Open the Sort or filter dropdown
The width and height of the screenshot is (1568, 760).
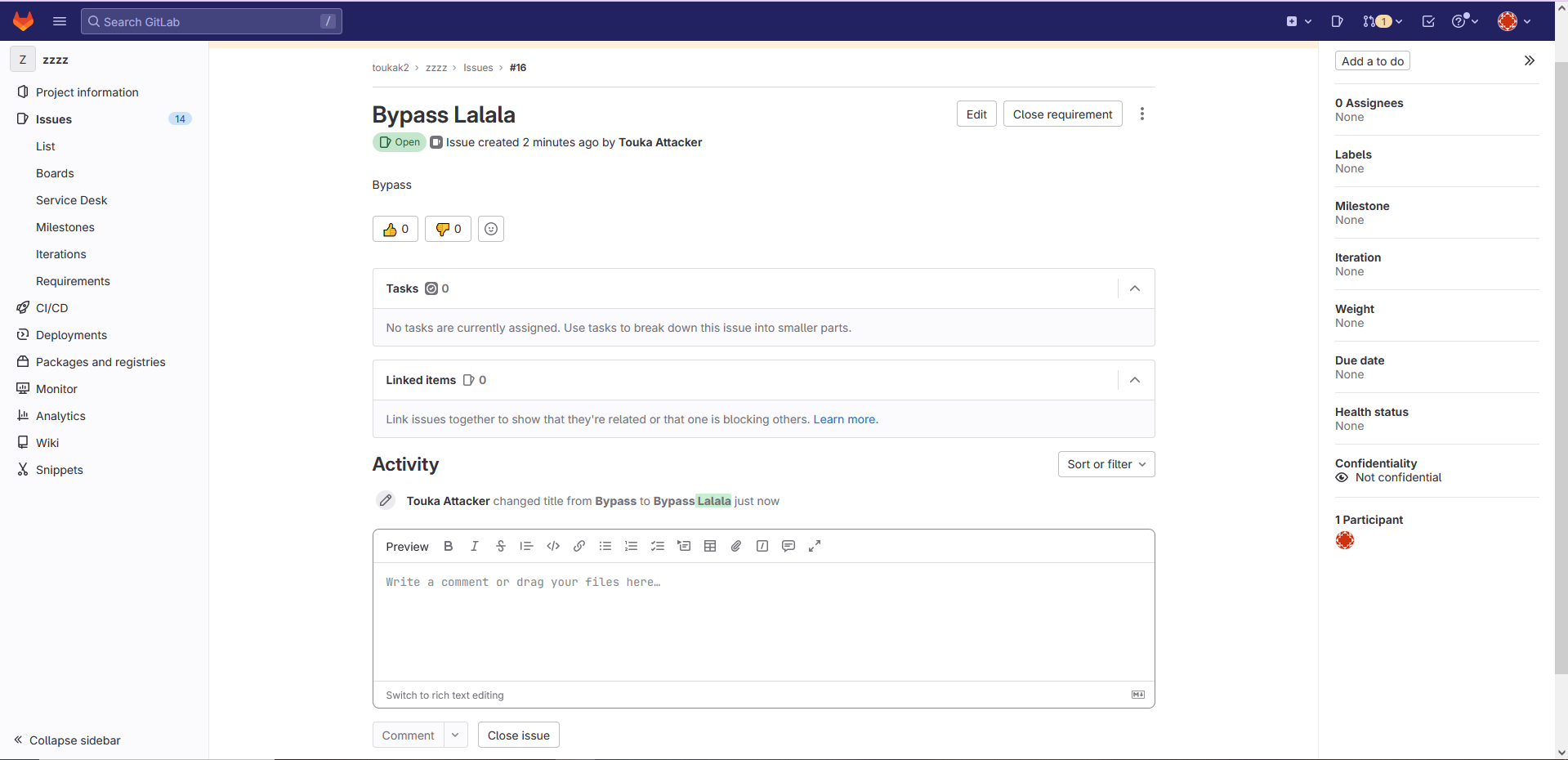(1106, 464)
